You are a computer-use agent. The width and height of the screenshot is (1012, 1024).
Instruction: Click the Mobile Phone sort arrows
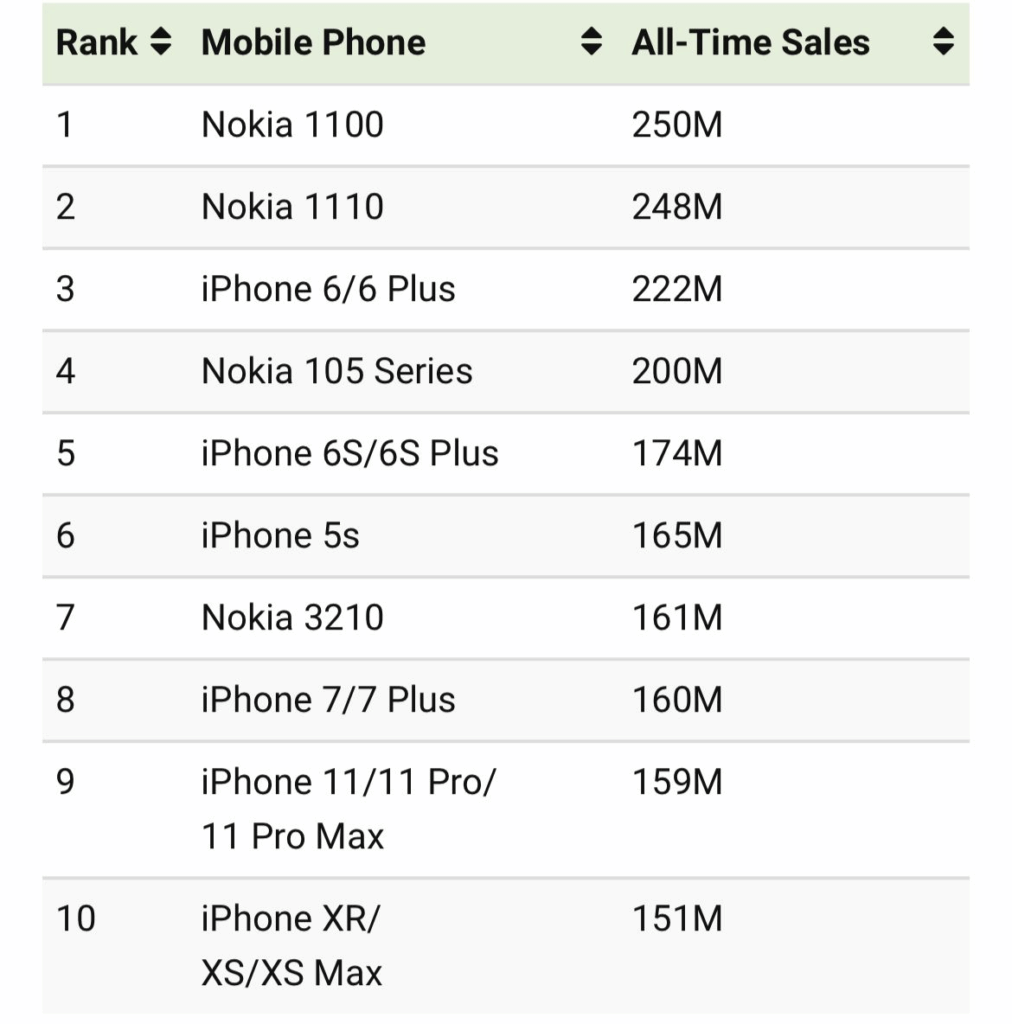(x=592, y=42)
